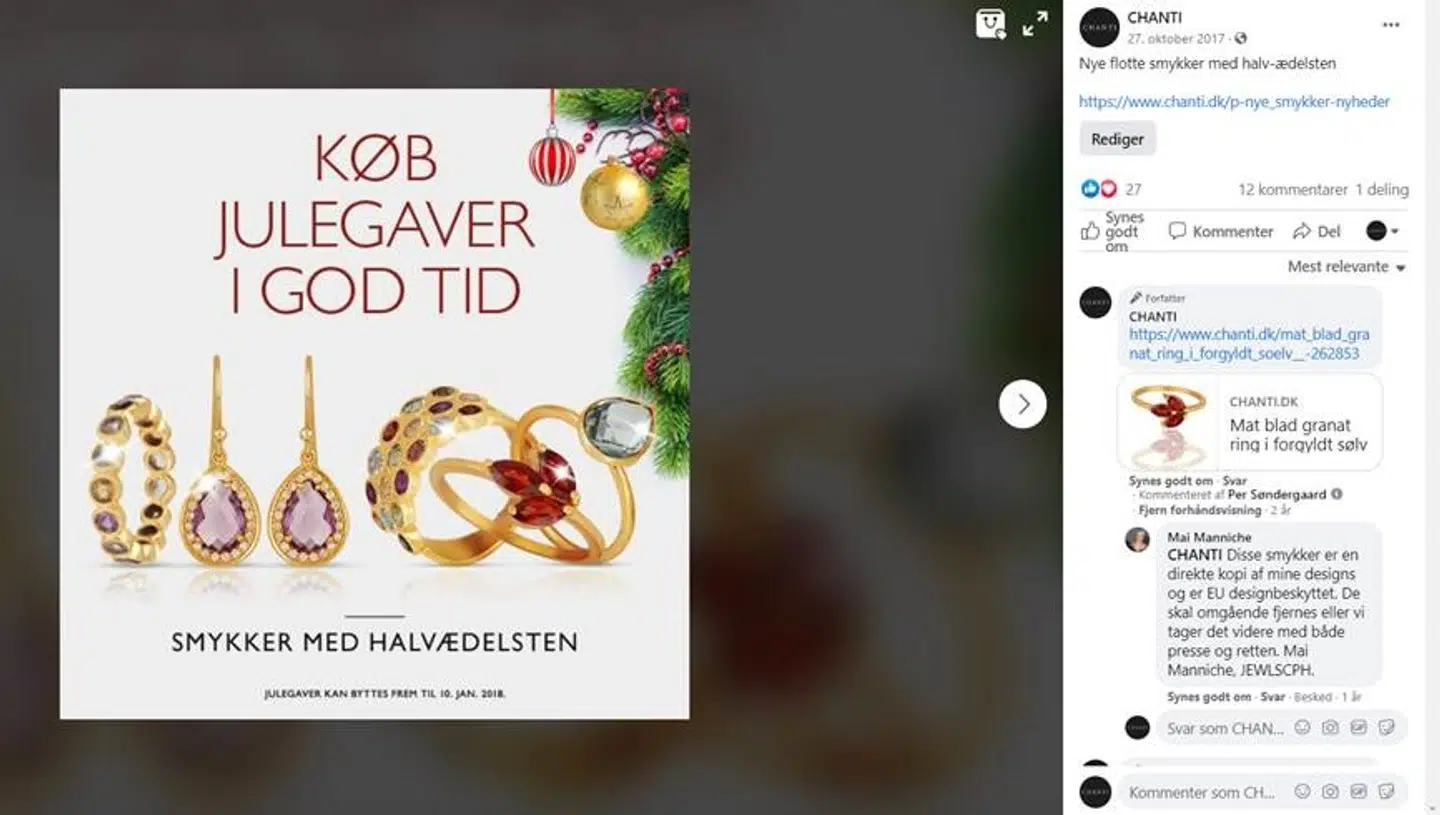Click the emoji icon in reply box
Image resolution: width=1440 pixels, height=815 pixels.
1302,728
